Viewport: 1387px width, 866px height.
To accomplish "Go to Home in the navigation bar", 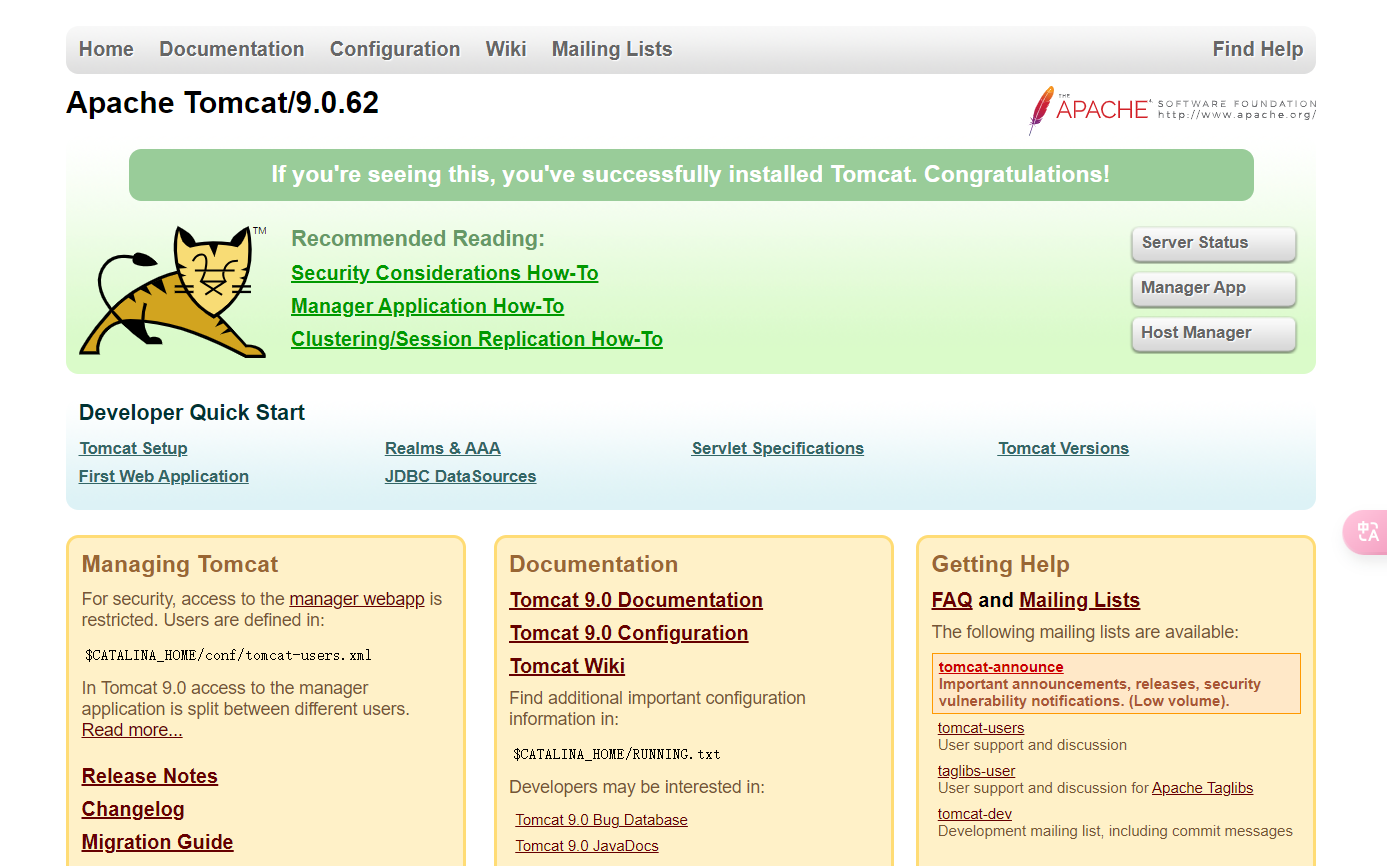I will click(x=106, y=49).
